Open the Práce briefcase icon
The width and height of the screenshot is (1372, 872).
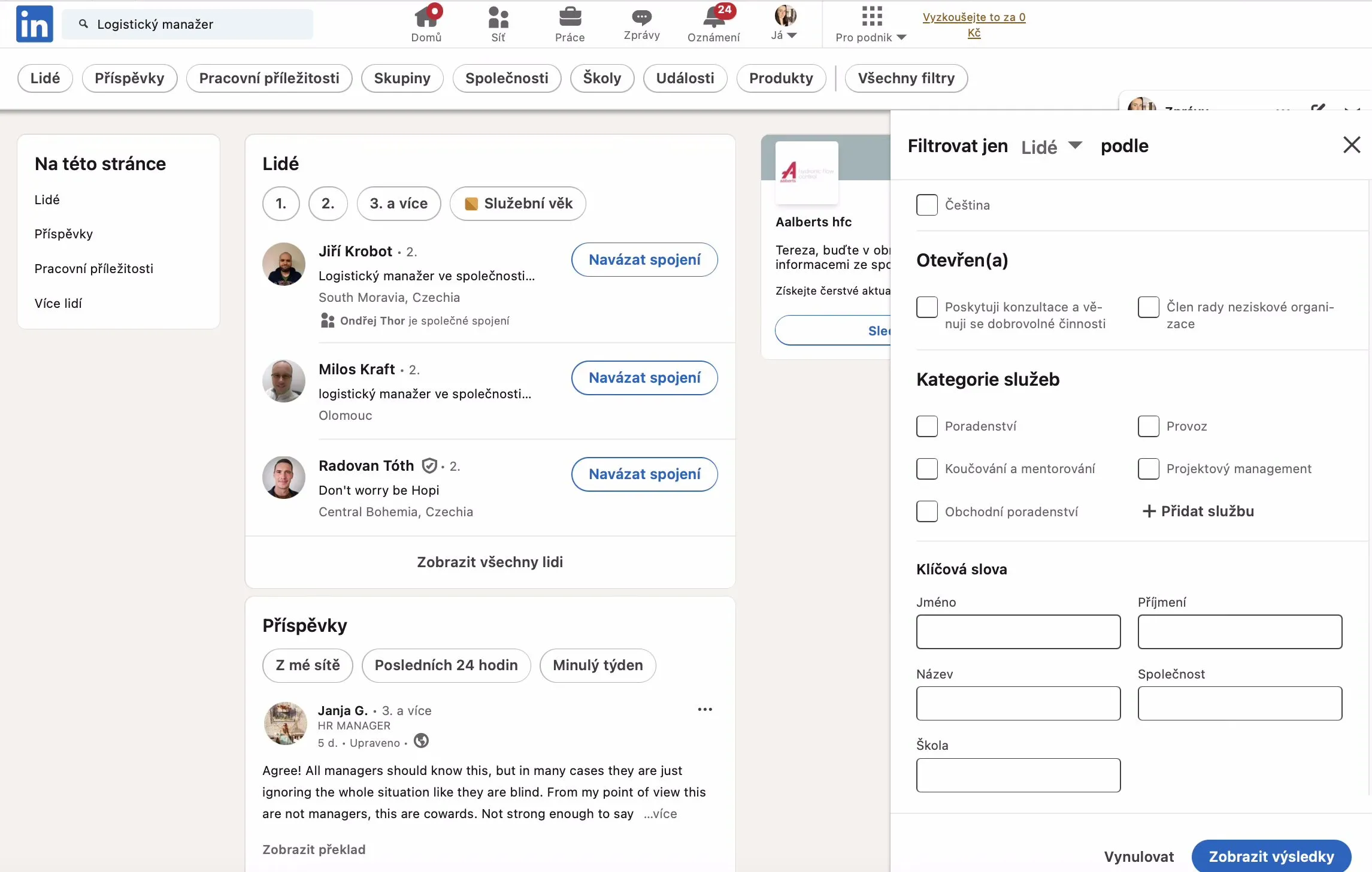(x=570, y=18)
